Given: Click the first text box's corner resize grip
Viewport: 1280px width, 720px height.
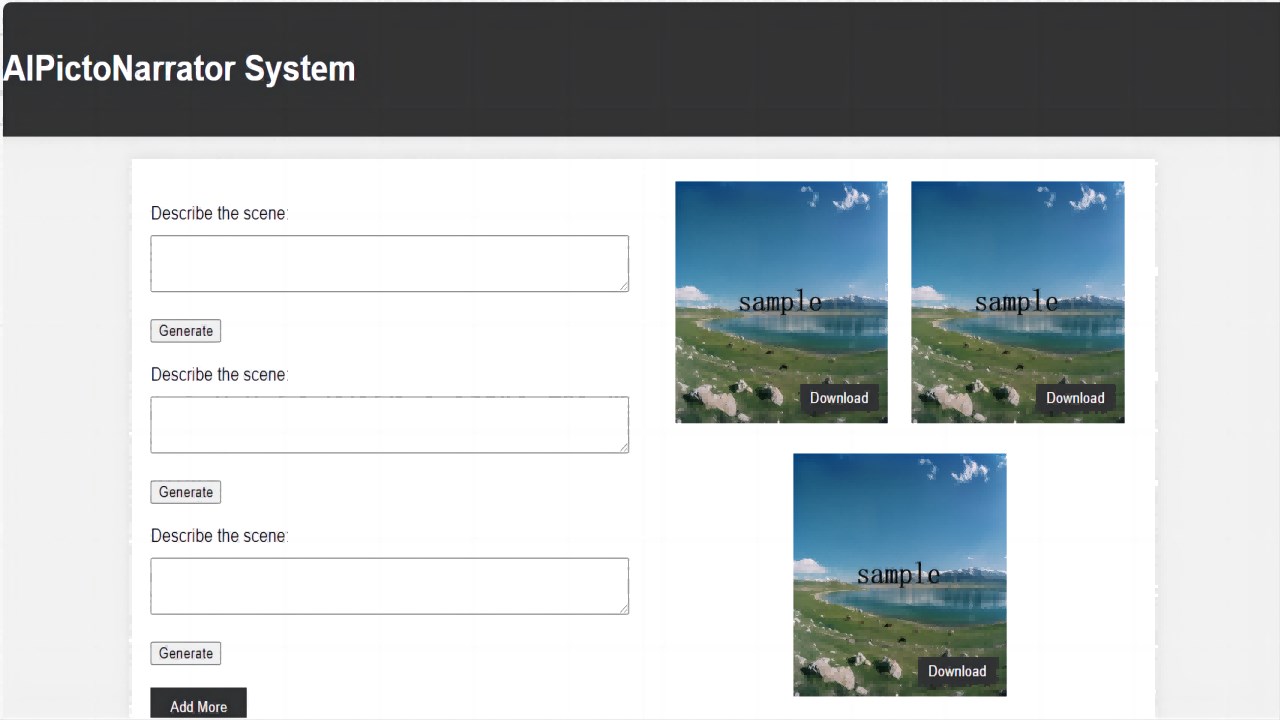Looking at the screenshot, I should click(x=623, y=286).
